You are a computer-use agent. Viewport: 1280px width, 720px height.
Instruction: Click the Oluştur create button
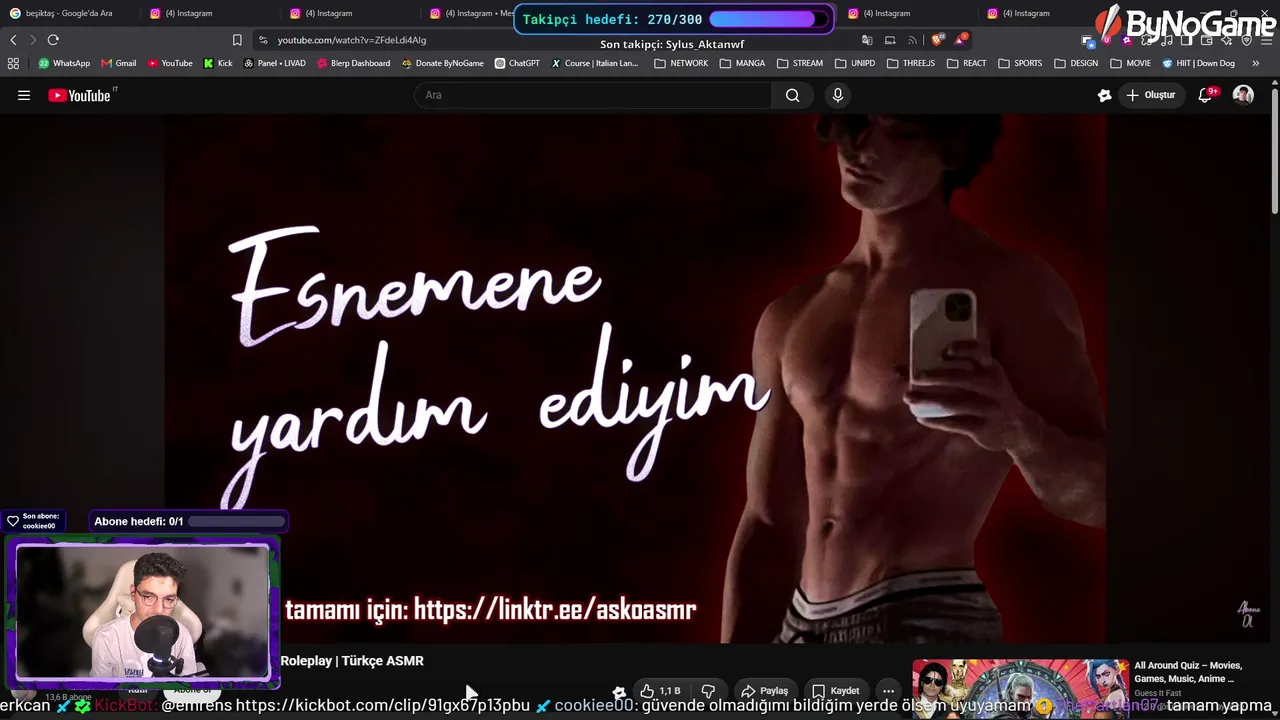pyautogui.click(x=1150, y=95)
